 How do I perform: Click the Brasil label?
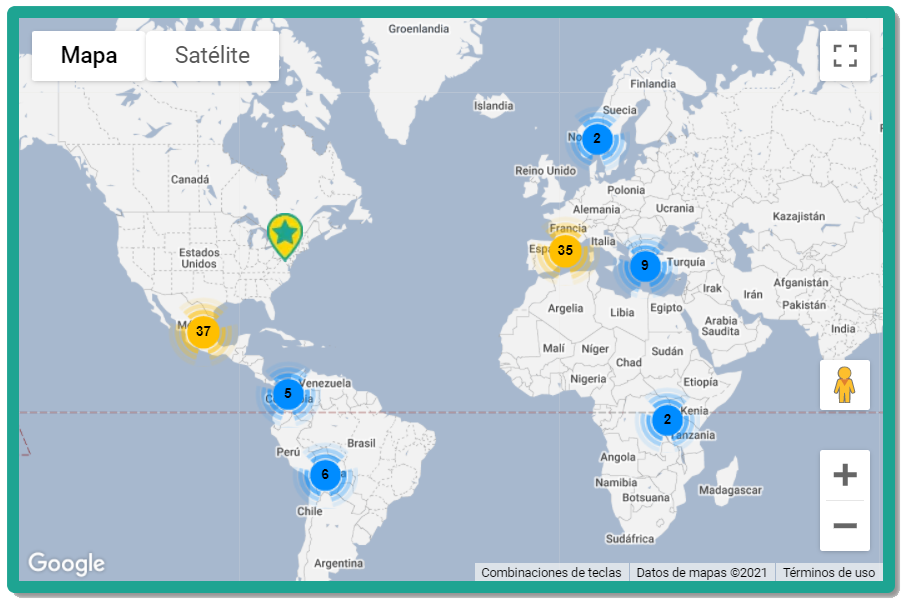click(361, 443)
